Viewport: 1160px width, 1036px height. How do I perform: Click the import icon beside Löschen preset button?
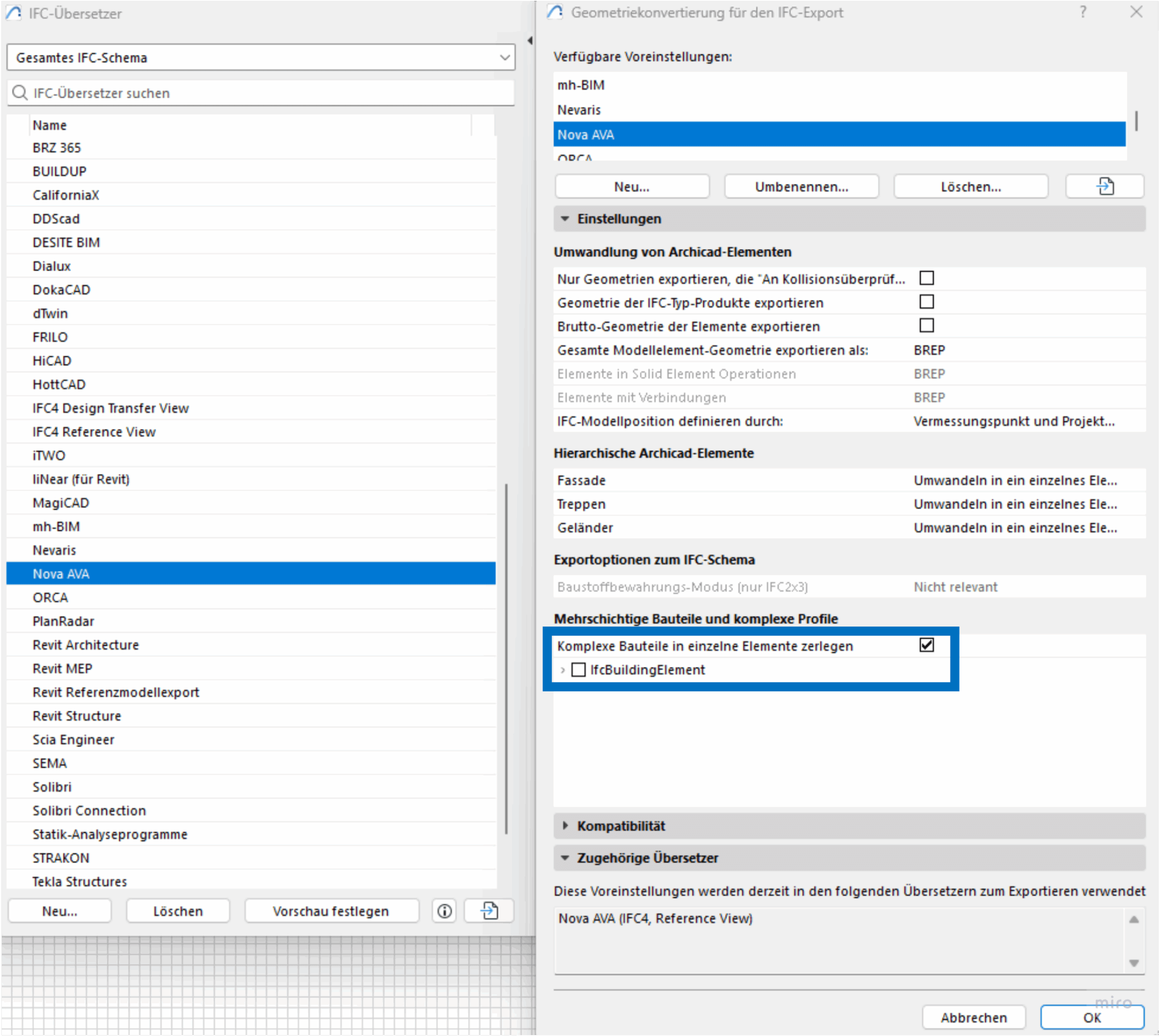point(1104,187)
